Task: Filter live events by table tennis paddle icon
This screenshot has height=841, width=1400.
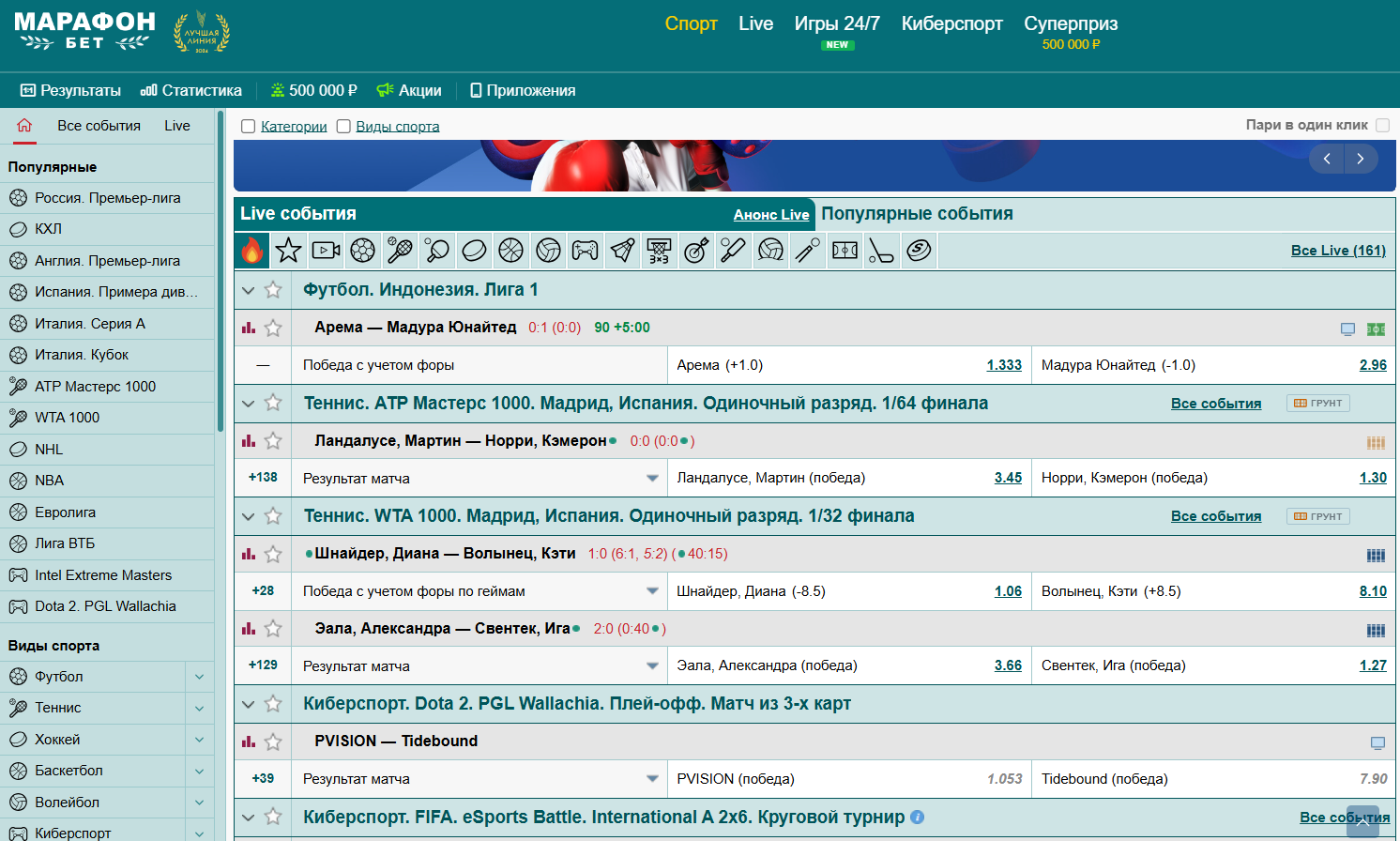Action: [x=437, y=251]
